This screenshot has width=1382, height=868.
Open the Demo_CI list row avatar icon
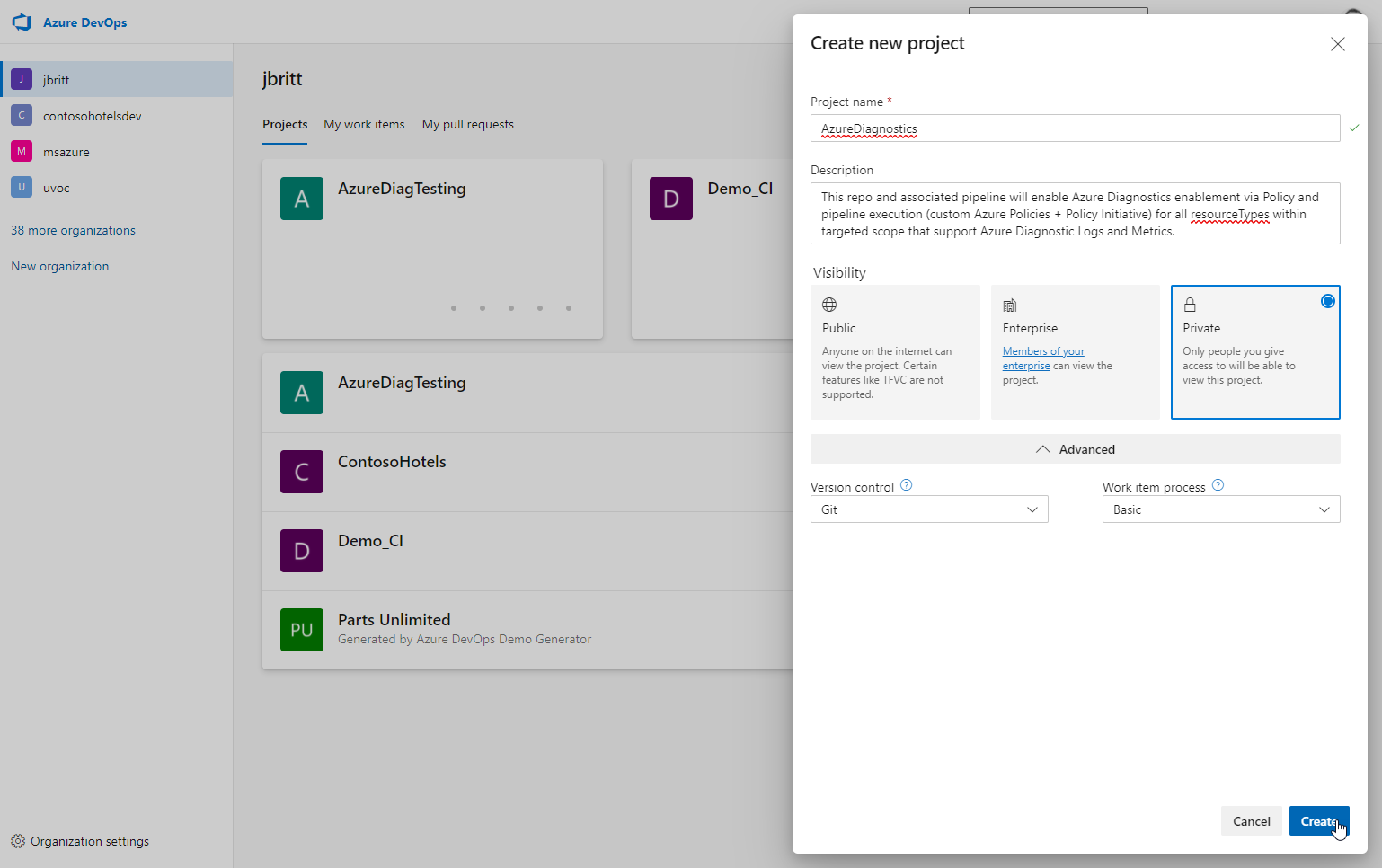click(x=302, y=551)
